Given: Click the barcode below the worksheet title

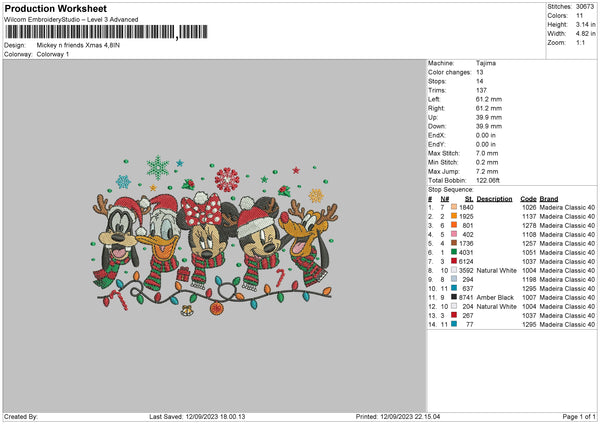Looking at the screenshot, I should point(106,32).
